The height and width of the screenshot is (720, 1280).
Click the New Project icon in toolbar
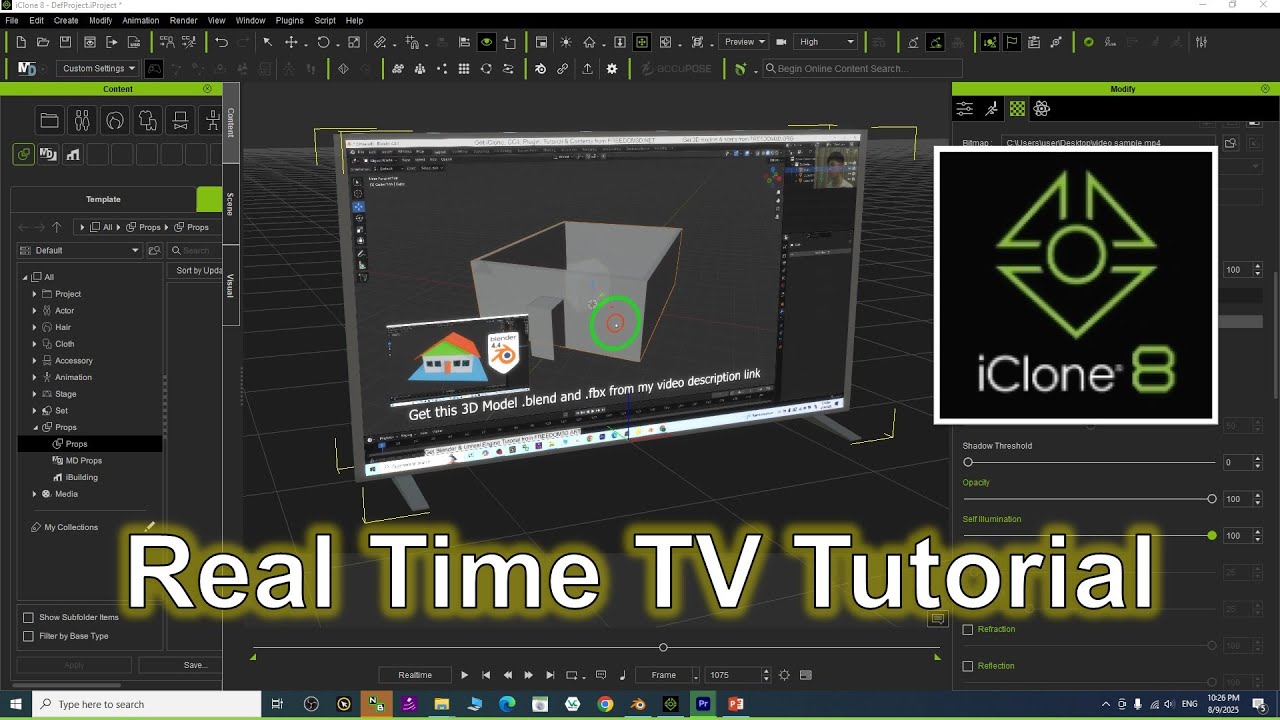click(21, 42)
